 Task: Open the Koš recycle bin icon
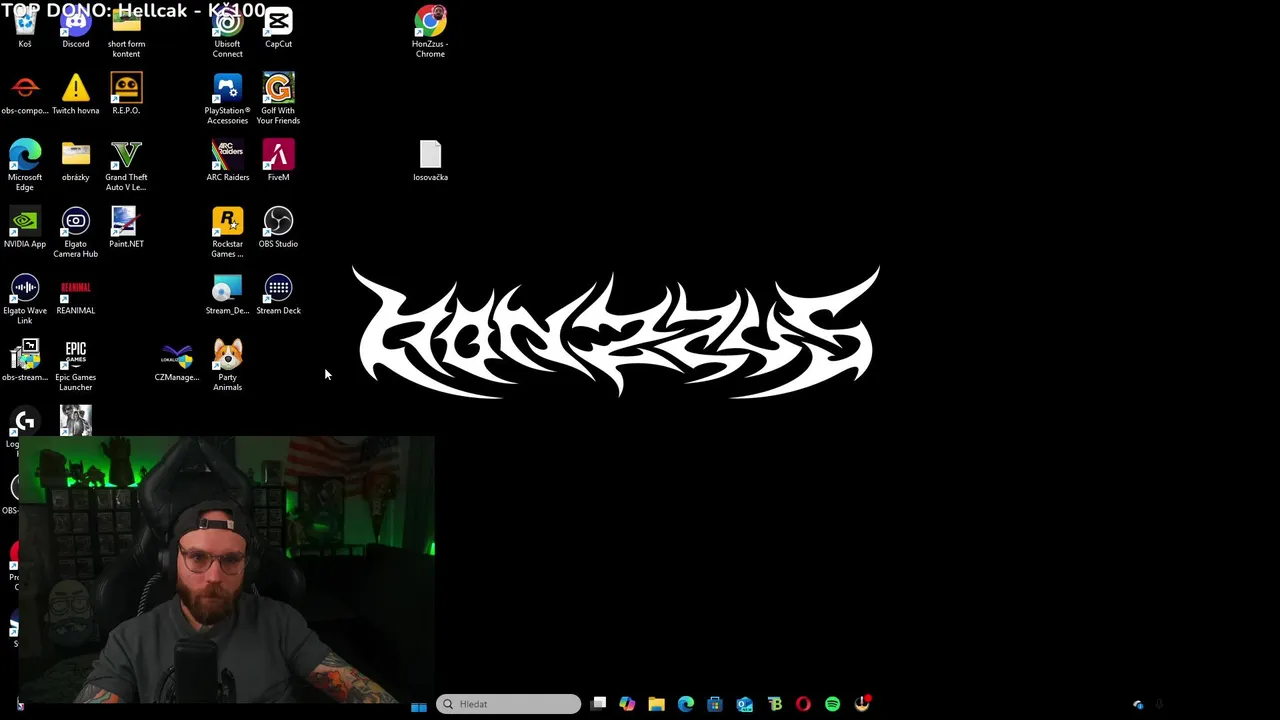(25, 30)
